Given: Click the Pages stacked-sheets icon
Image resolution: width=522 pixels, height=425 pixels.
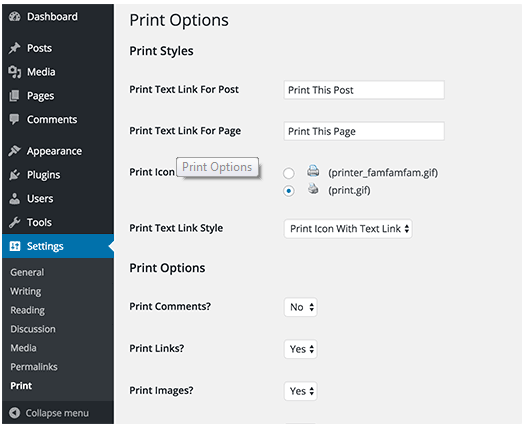Looking at the screenshot, I should [x=15, y=96].
